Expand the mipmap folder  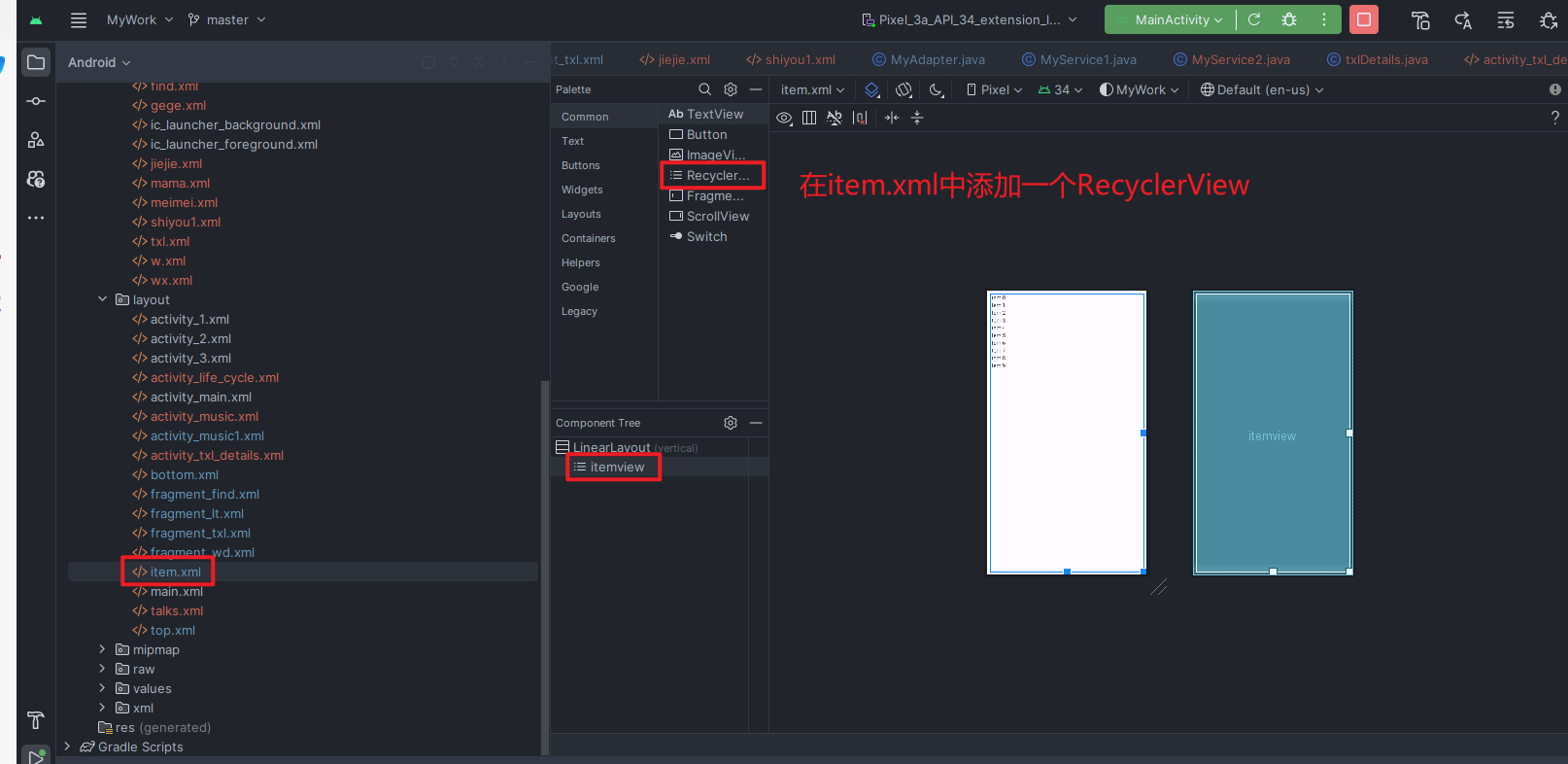[x=102, y=649]
